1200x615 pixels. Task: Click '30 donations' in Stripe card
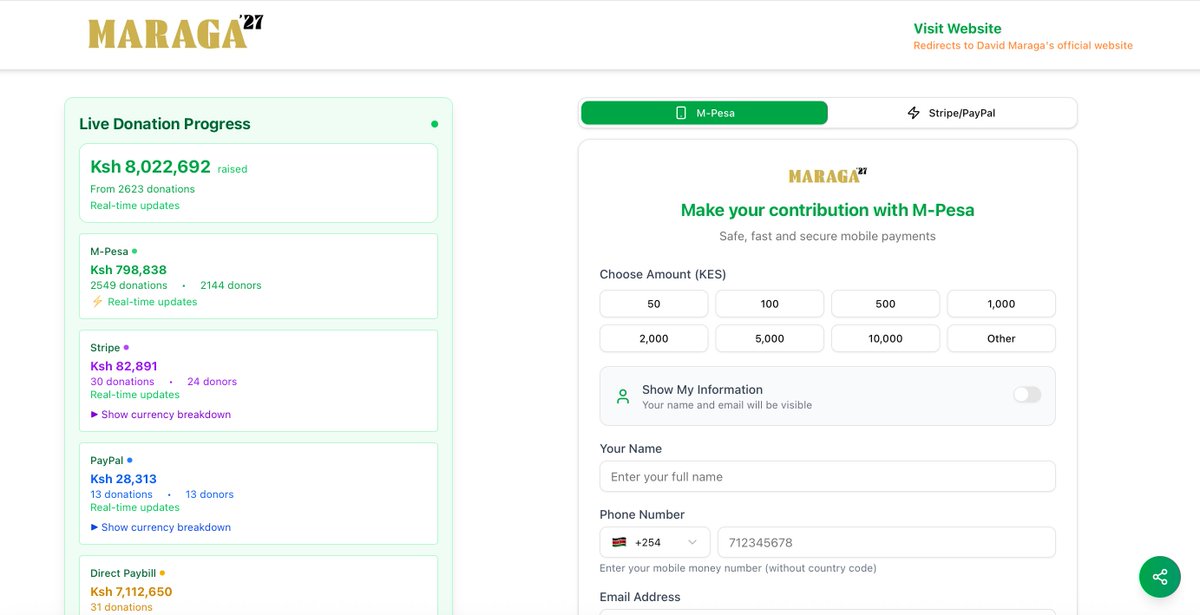pos(122,381)
